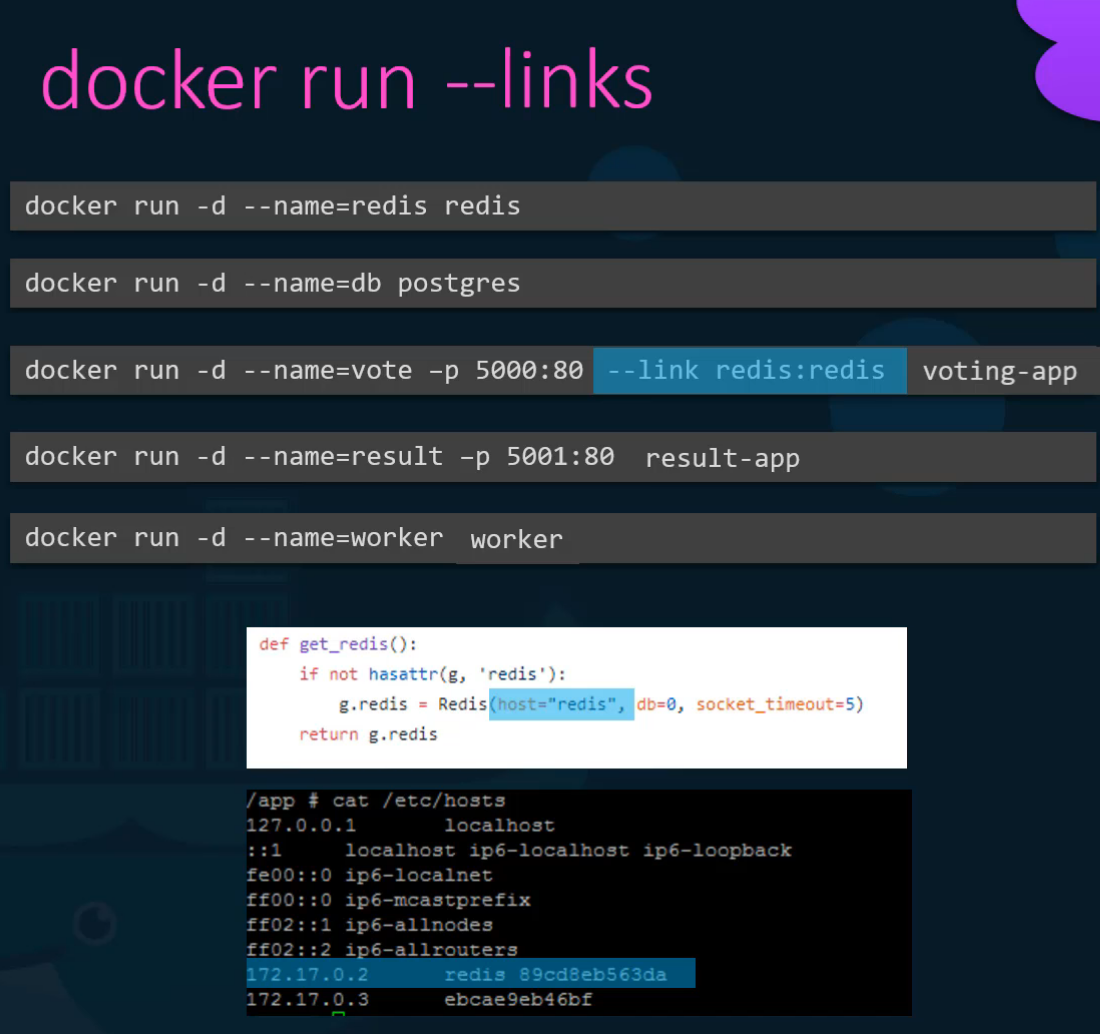The width and height of the screenshot is (1100, 1034).
Task: Click the highlighted 172.17.0.2 redis hosts entry
Action: pyautogui.click(x=470, y=974)
